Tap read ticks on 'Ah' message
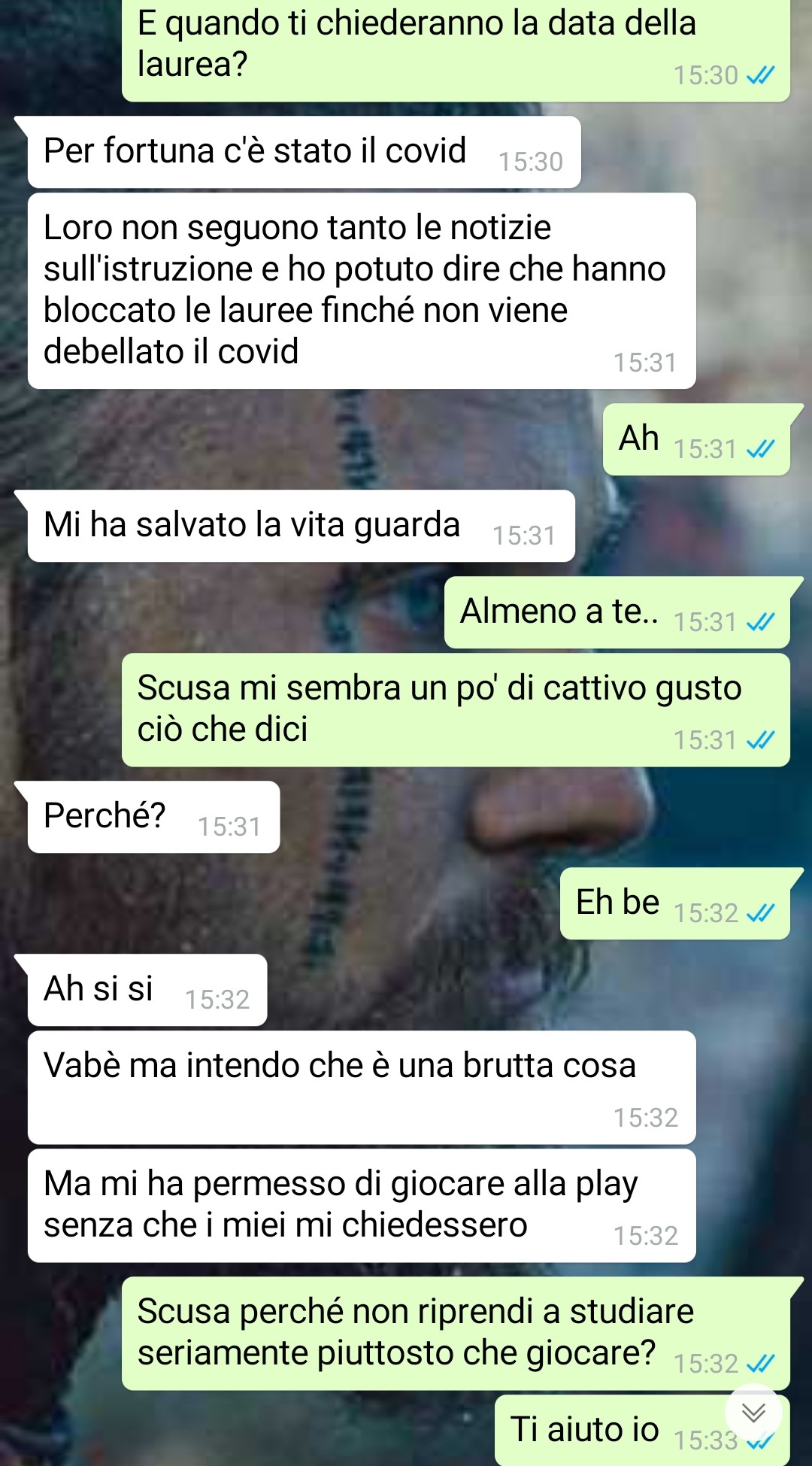Viewport: 812px width, 1466px height. click(760, 449)
